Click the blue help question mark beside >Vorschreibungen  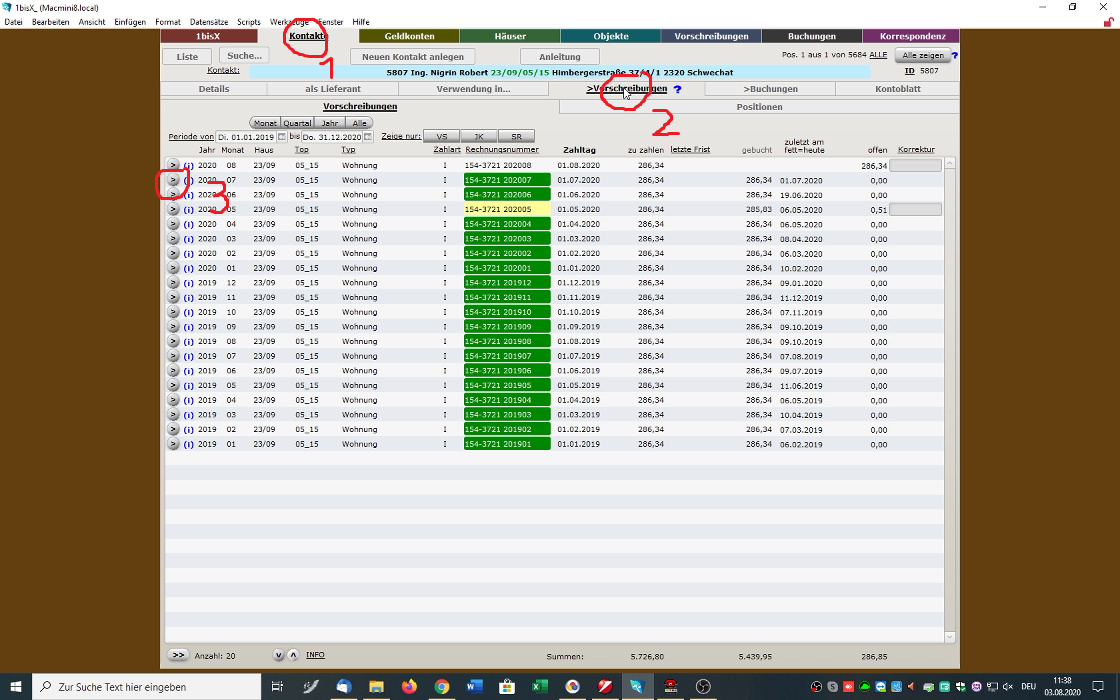click(x=677, y=89)
